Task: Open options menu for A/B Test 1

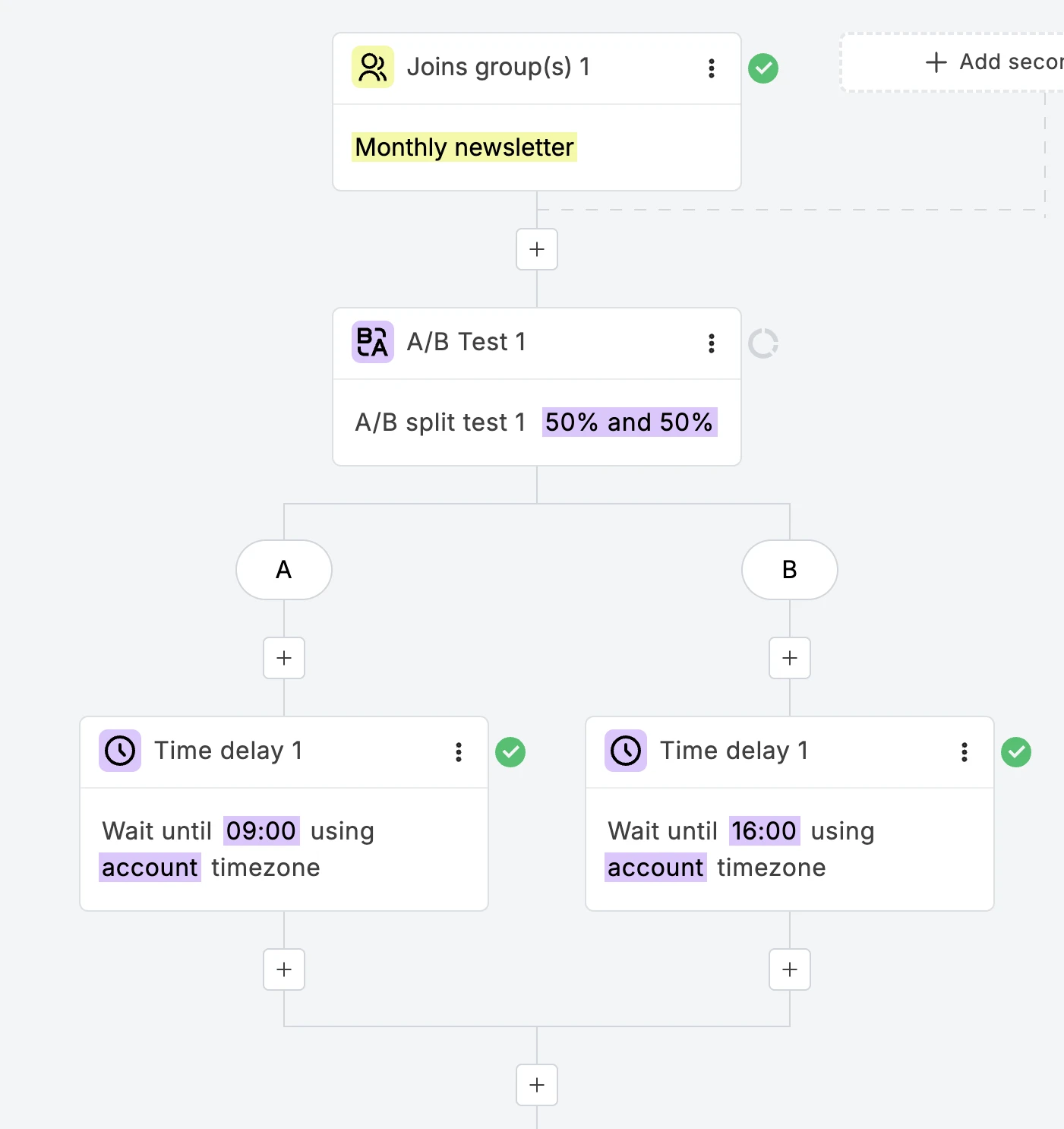Action: pos(712,343)
